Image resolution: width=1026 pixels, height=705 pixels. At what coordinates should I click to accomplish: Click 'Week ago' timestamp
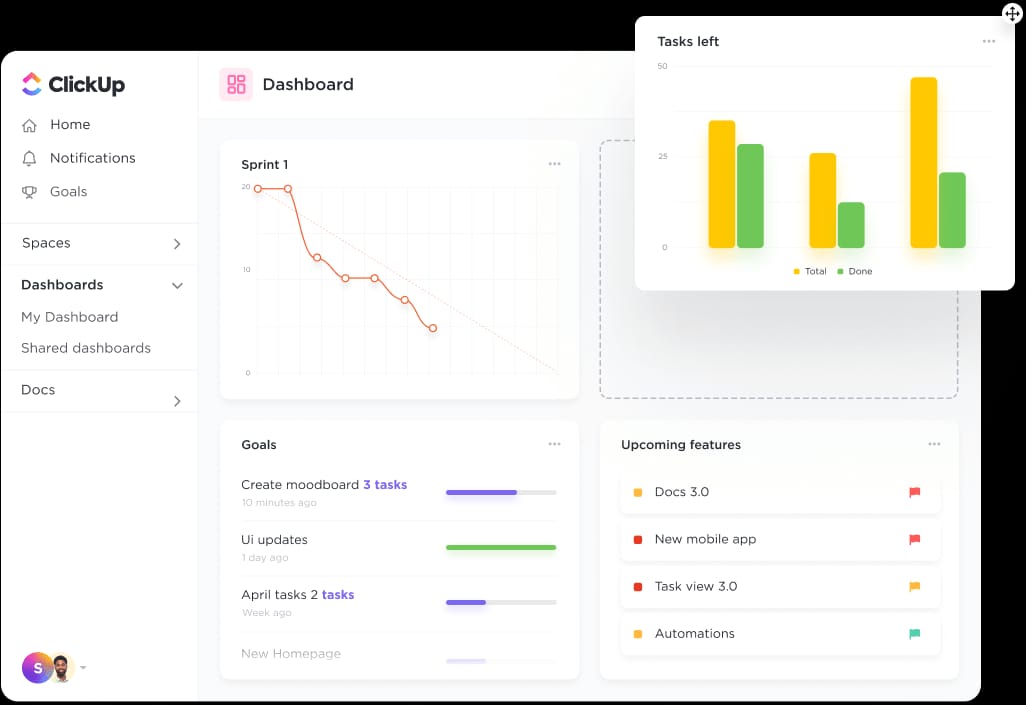(x=266, y=613)
